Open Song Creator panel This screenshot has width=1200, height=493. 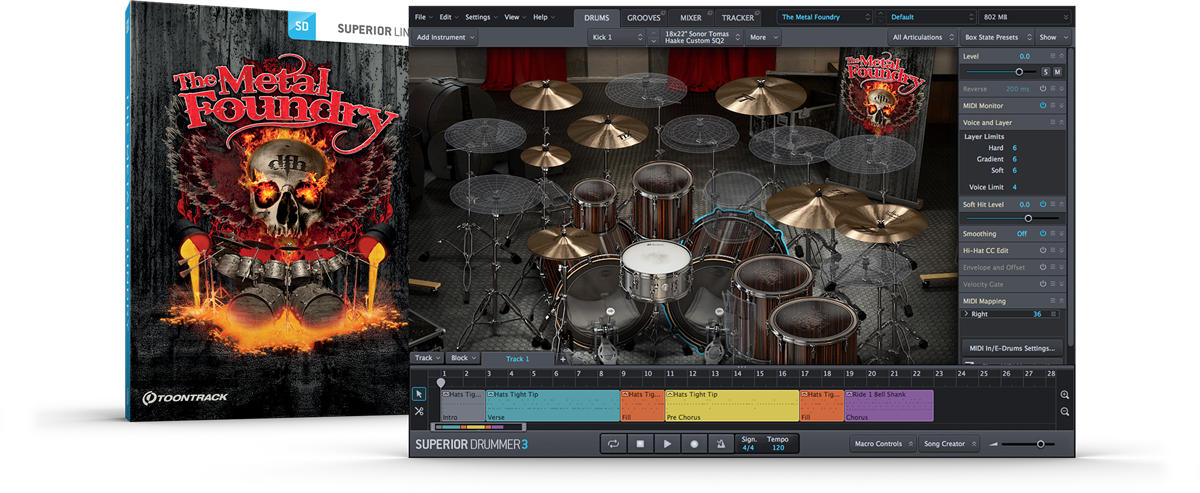click(949, 444)
